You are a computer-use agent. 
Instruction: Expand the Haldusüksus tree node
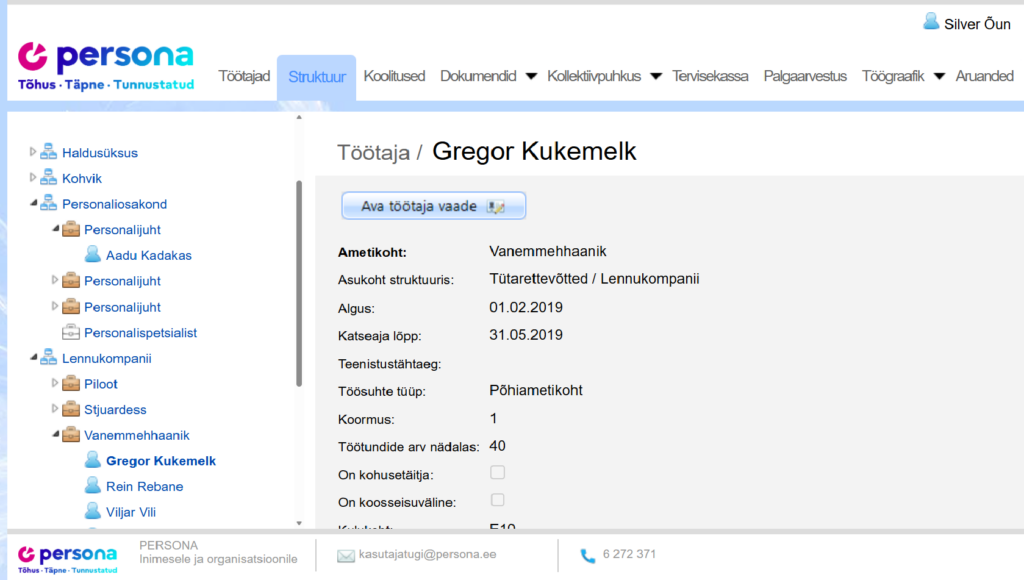click(x=30, y=152)
